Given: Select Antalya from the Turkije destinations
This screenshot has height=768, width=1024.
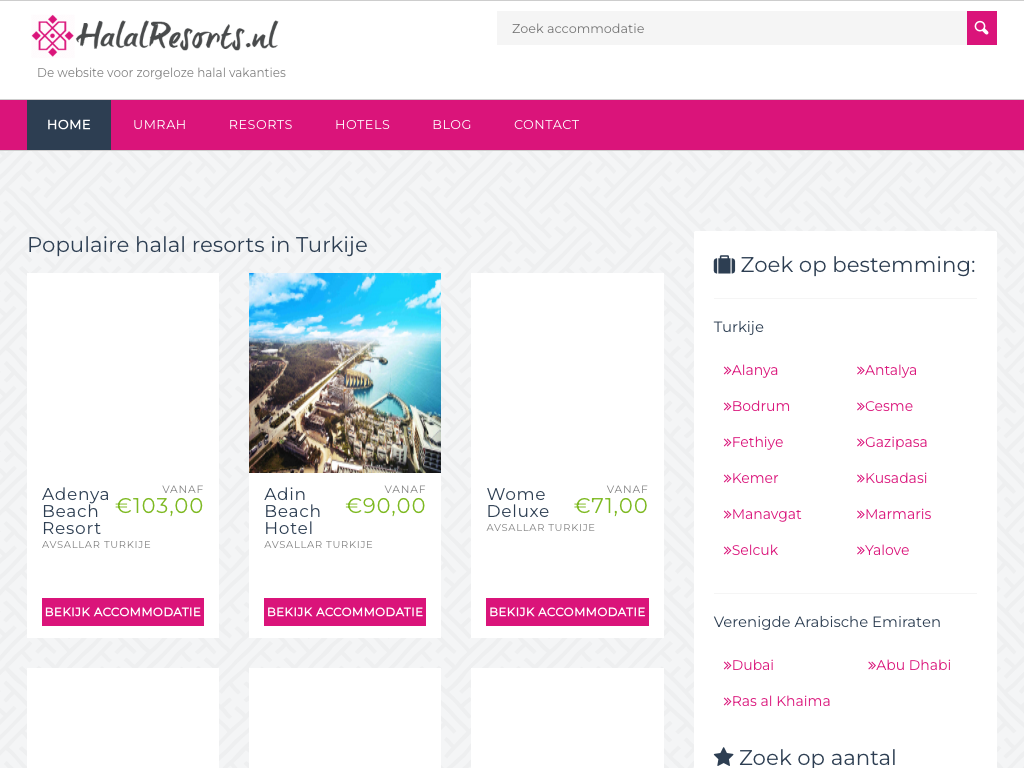Looking at the screenshot, I should [890, 370].
